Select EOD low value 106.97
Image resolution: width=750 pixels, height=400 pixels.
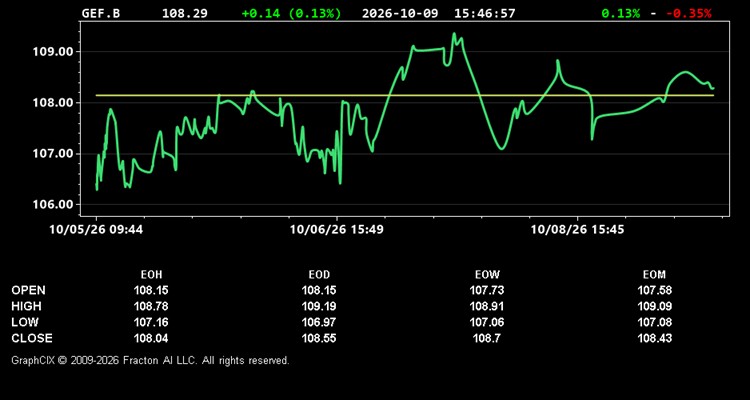tap(319, 322)
